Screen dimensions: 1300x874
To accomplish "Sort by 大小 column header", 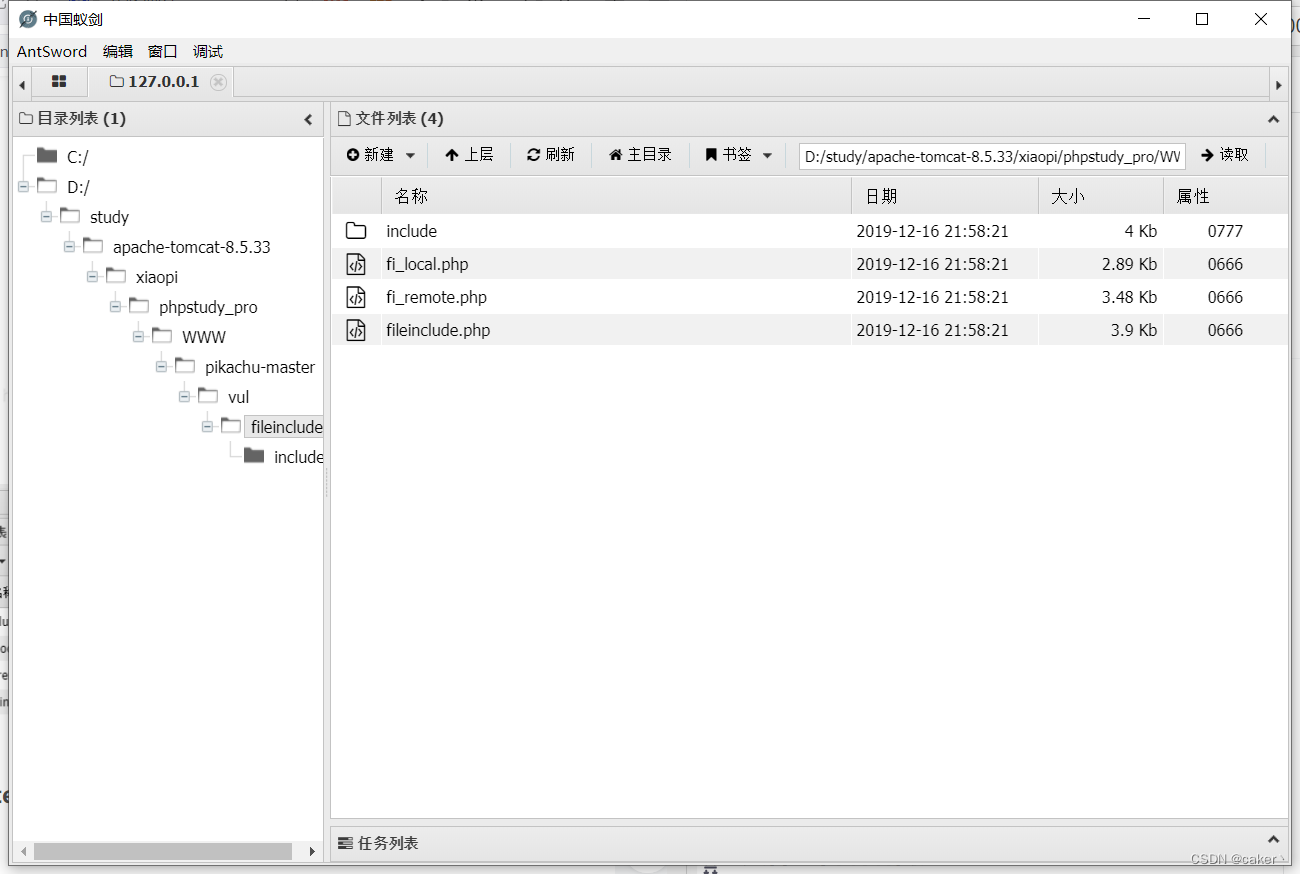I will [x=1101, y=196].
